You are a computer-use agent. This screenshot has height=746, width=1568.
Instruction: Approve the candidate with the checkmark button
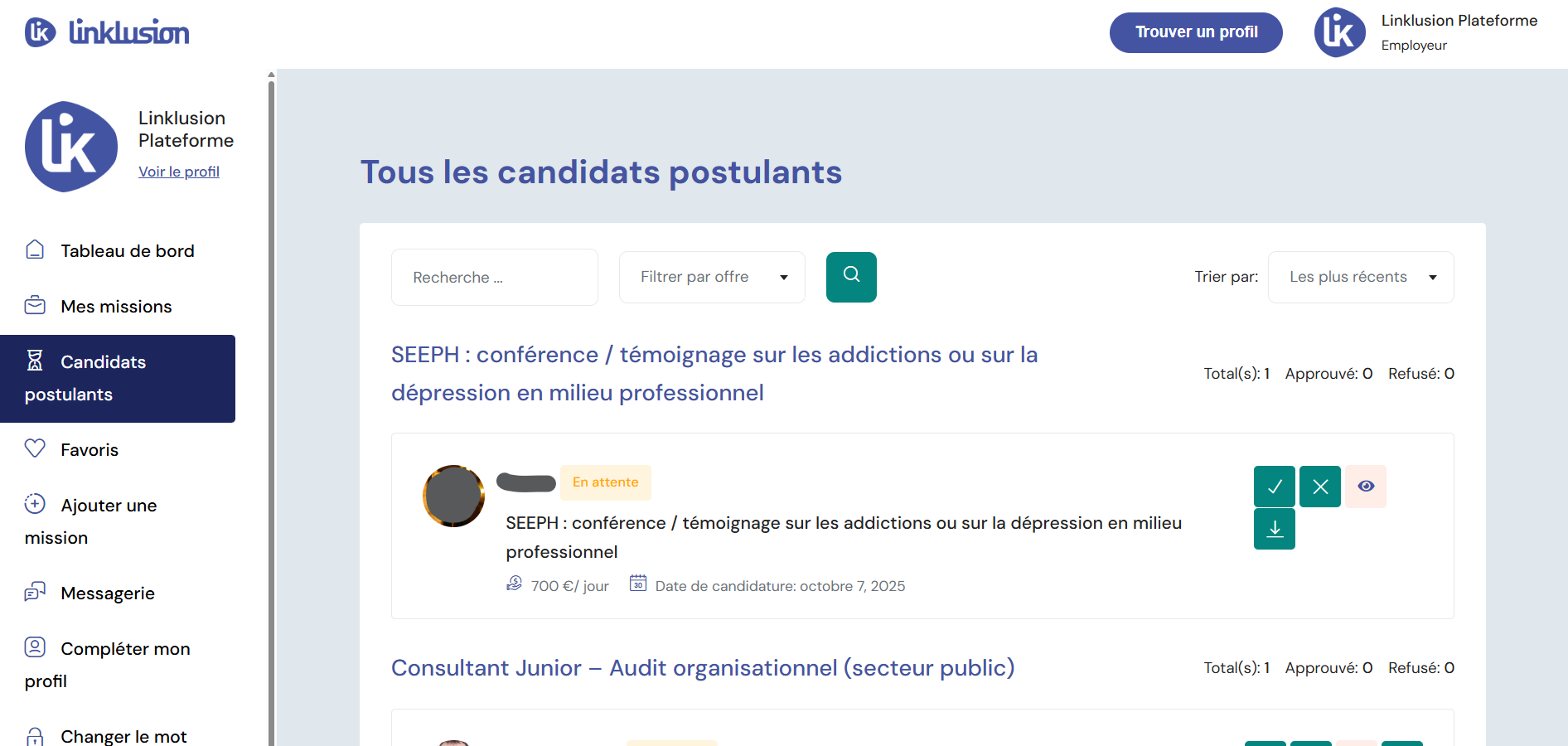(1274, 487)
